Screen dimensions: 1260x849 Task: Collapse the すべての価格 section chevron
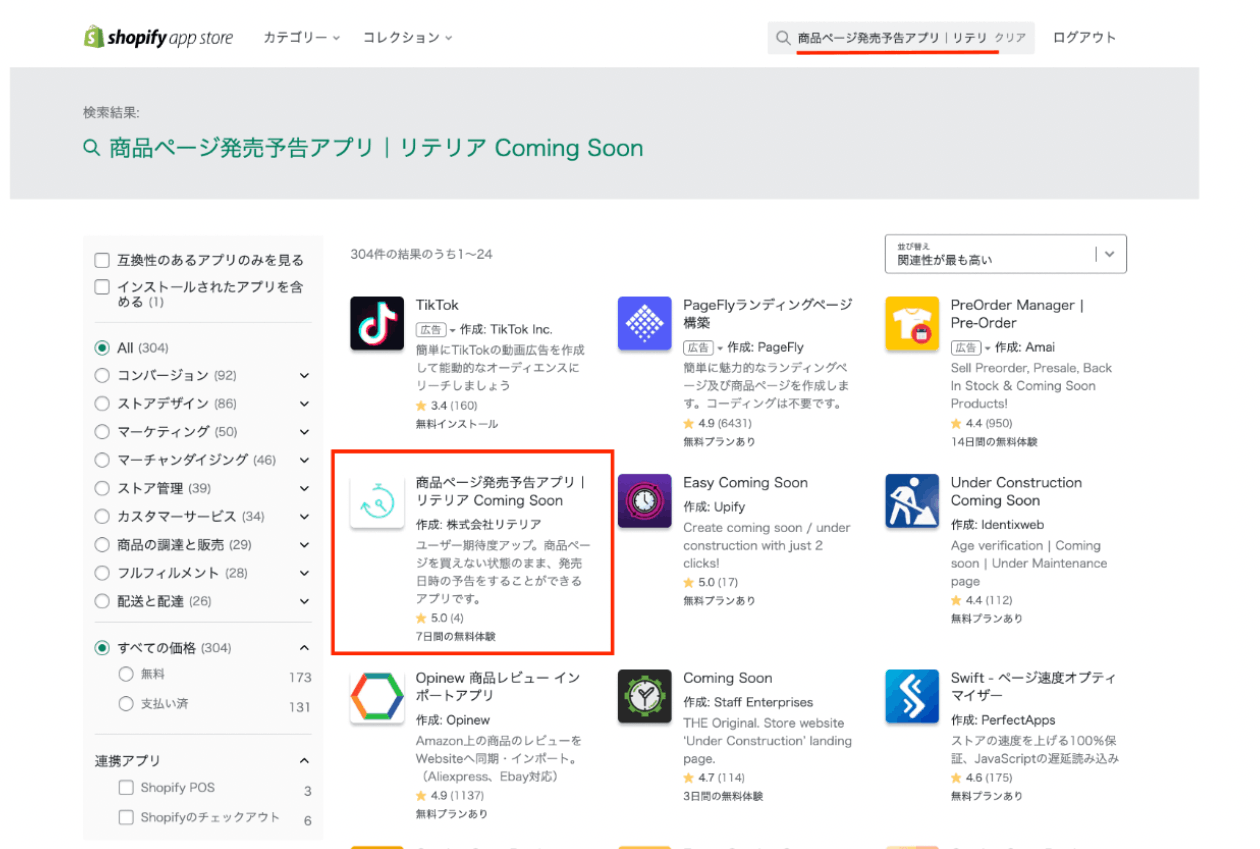tap(305, 648)
